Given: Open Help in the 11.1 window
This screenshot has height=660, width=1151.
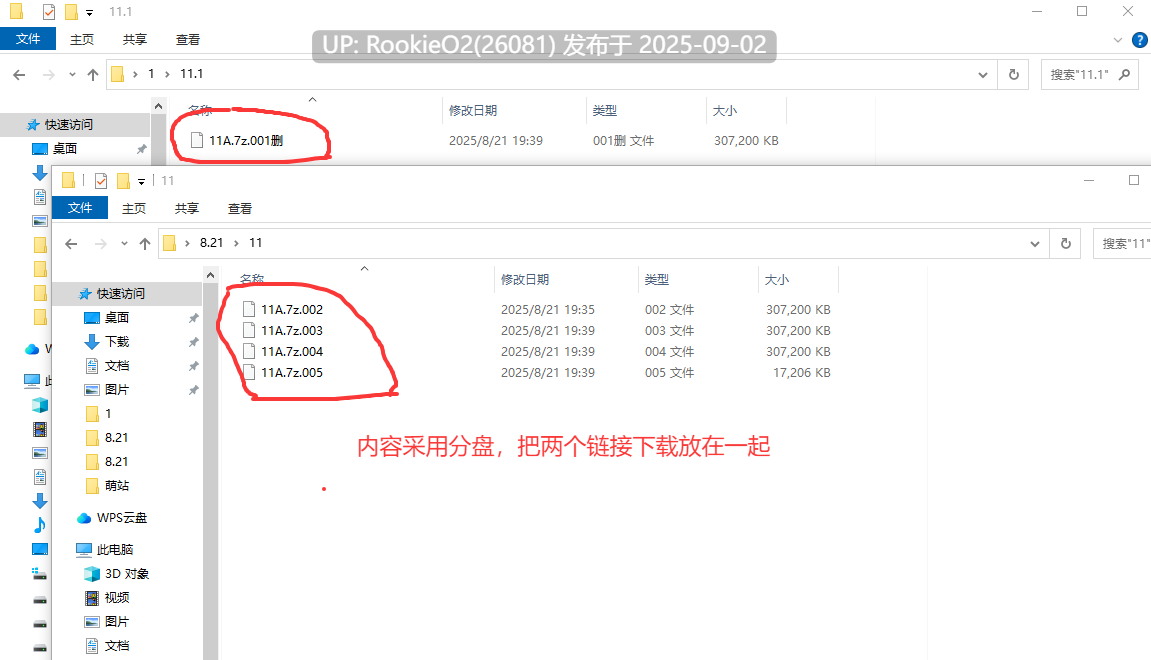Looking at the screenshot, I should tap(1140, 40).
